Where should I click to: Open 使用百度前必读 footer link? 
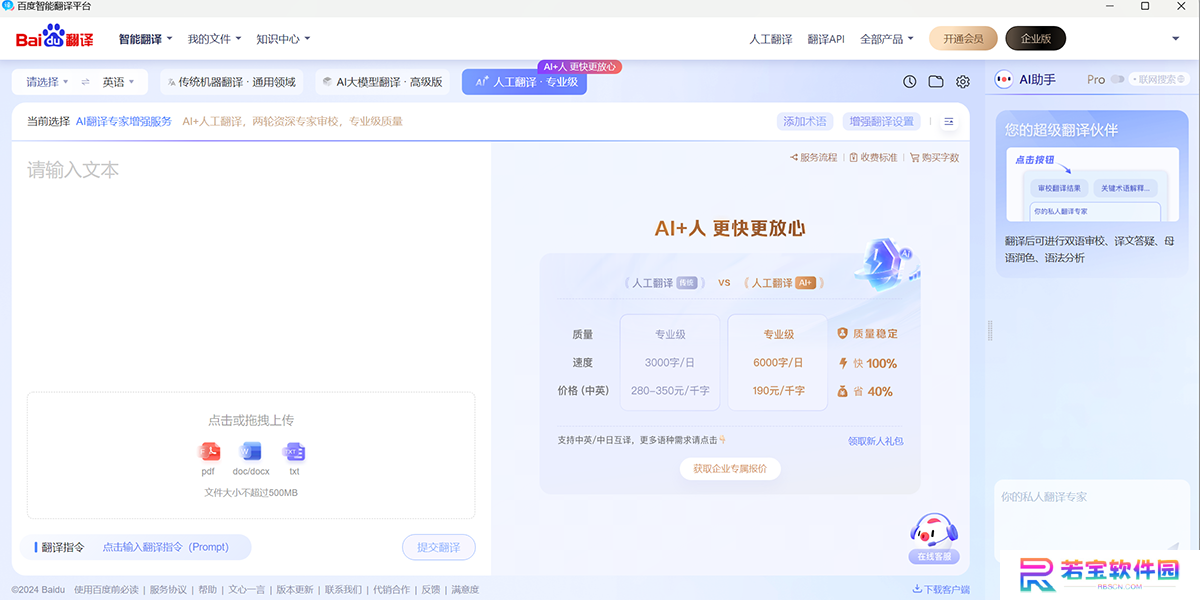coord(107,589)
